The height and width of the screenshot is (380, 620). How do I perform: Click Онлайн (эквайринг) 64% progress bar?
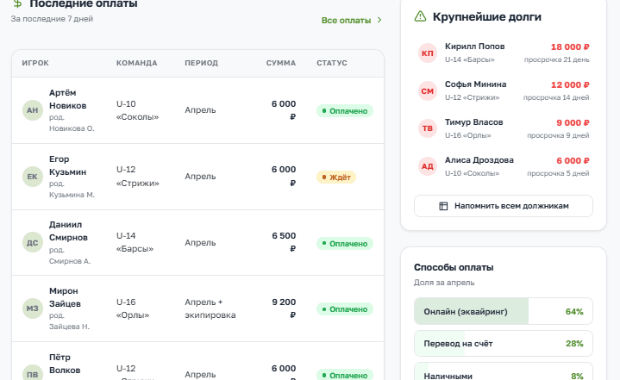click(503, 312)
